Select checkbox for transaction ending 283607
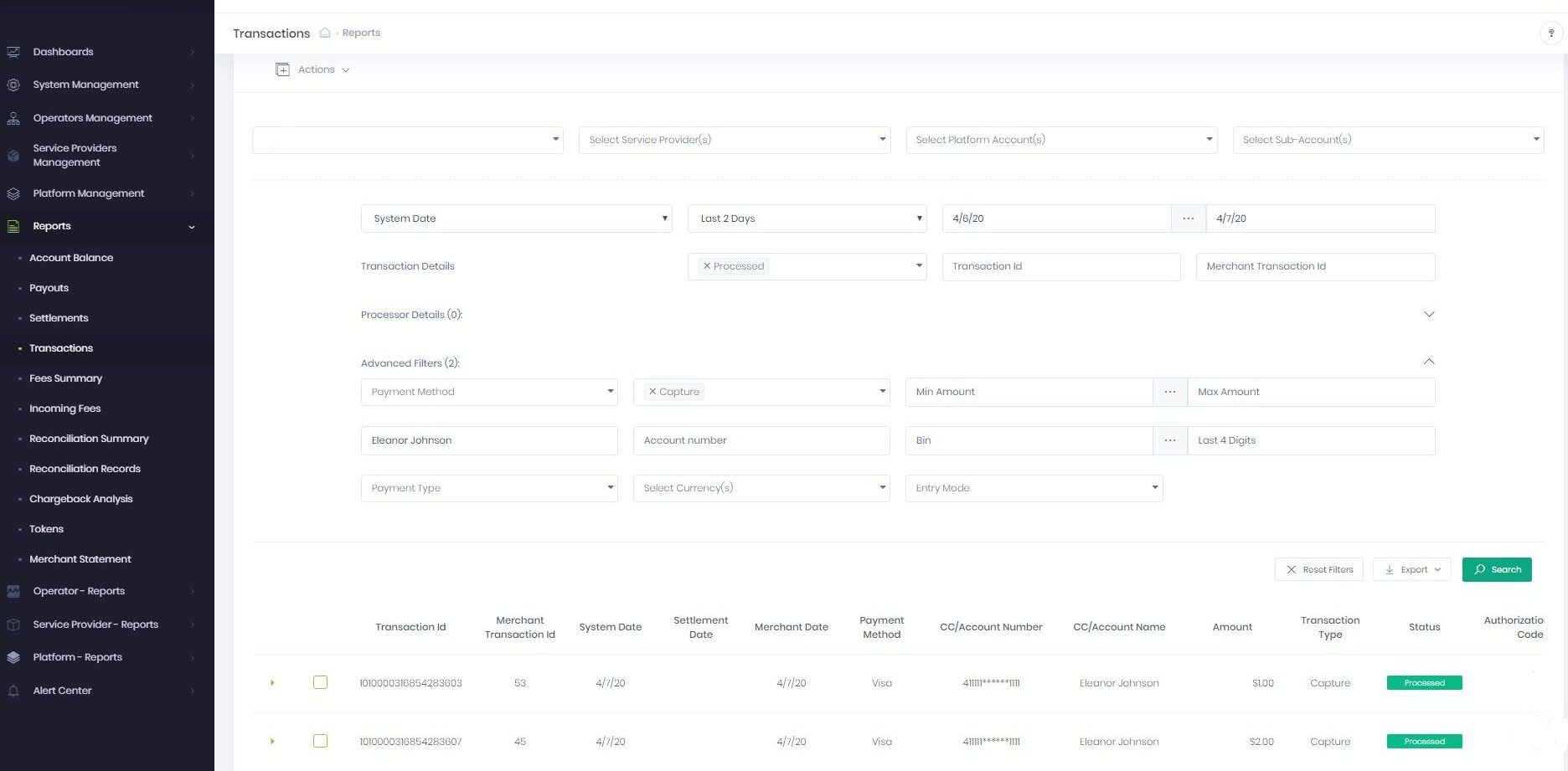Viewport: 1568px width, 771px height. (x=320, y=741)
